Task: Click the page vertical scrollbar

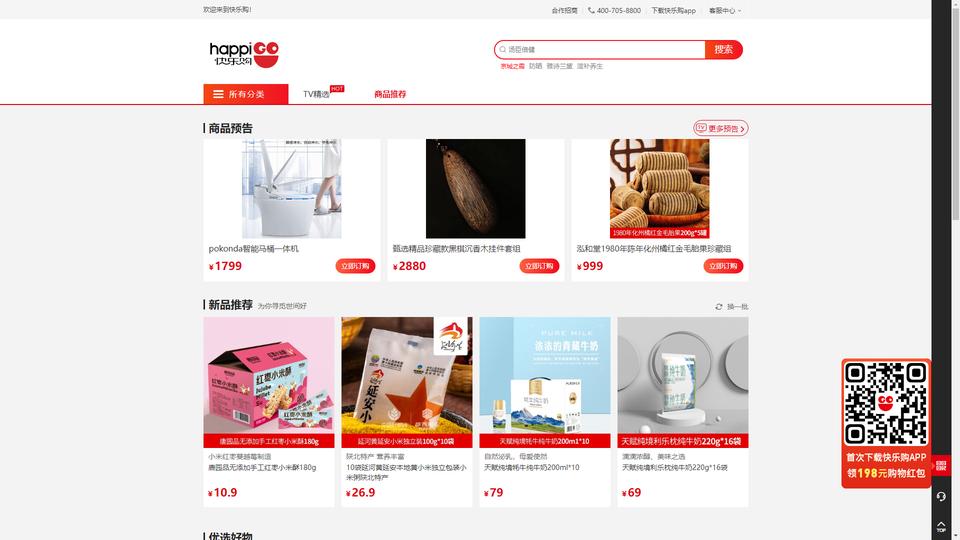Action: coord(956,110)
